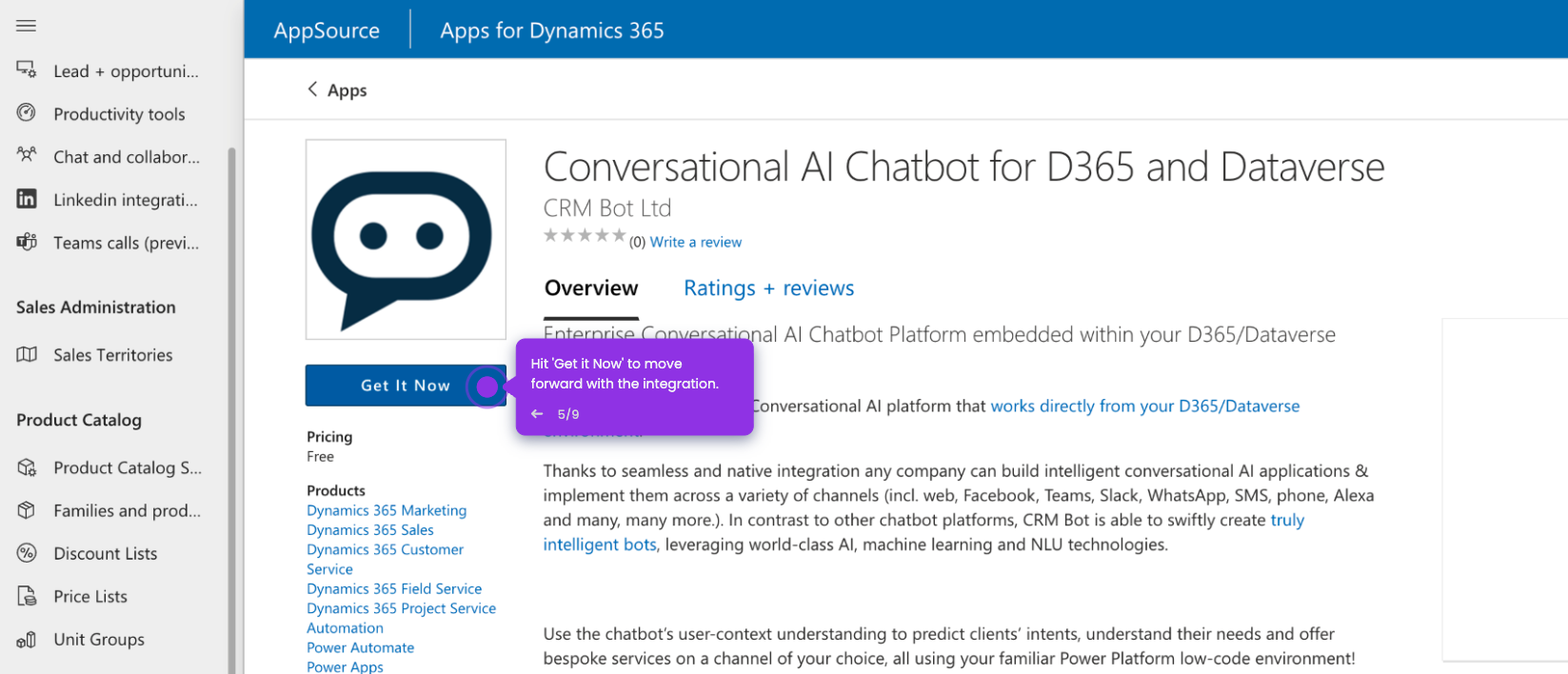Click the Lead + opportunity icon
1568x674 pixels.
click(27, 69)
